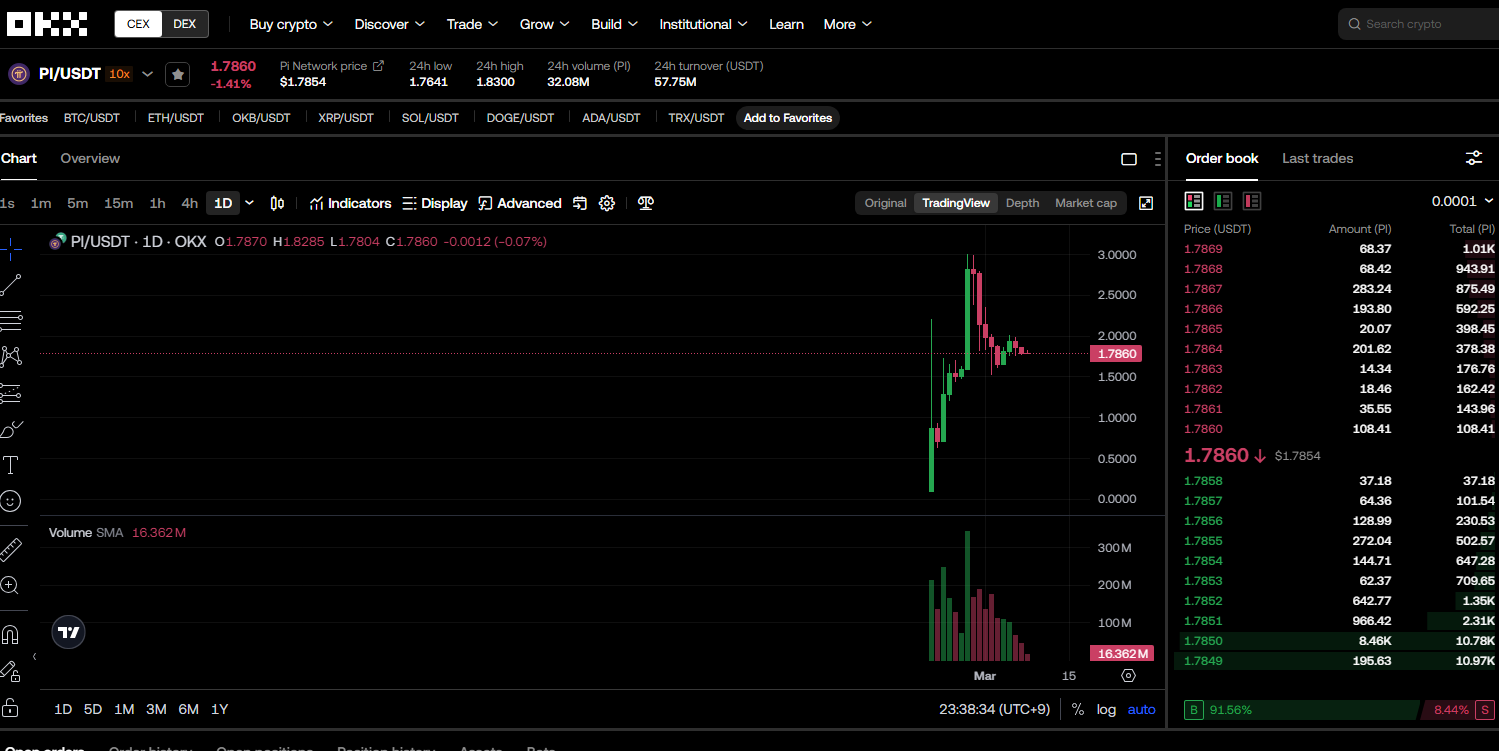The width and height of the screenshot is (1499, 751).
Task: Show only asks order book view
Action: pos(1252,201)
